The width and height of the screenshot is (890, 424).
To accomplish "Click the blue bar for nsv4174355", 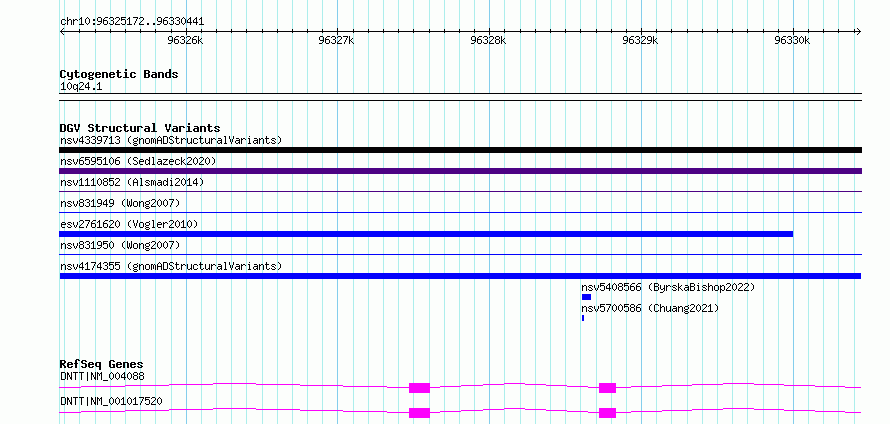I will (460, 276).
